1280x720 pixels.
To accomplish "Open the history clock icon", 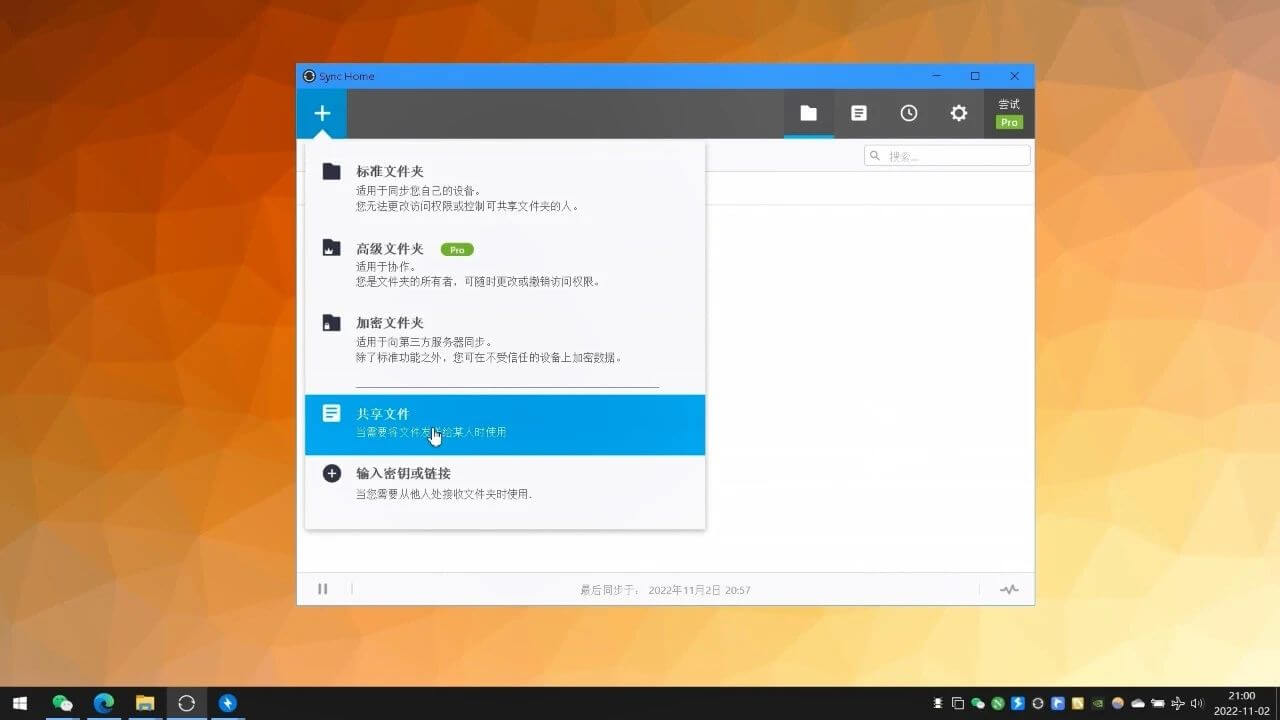I will 908,114.
